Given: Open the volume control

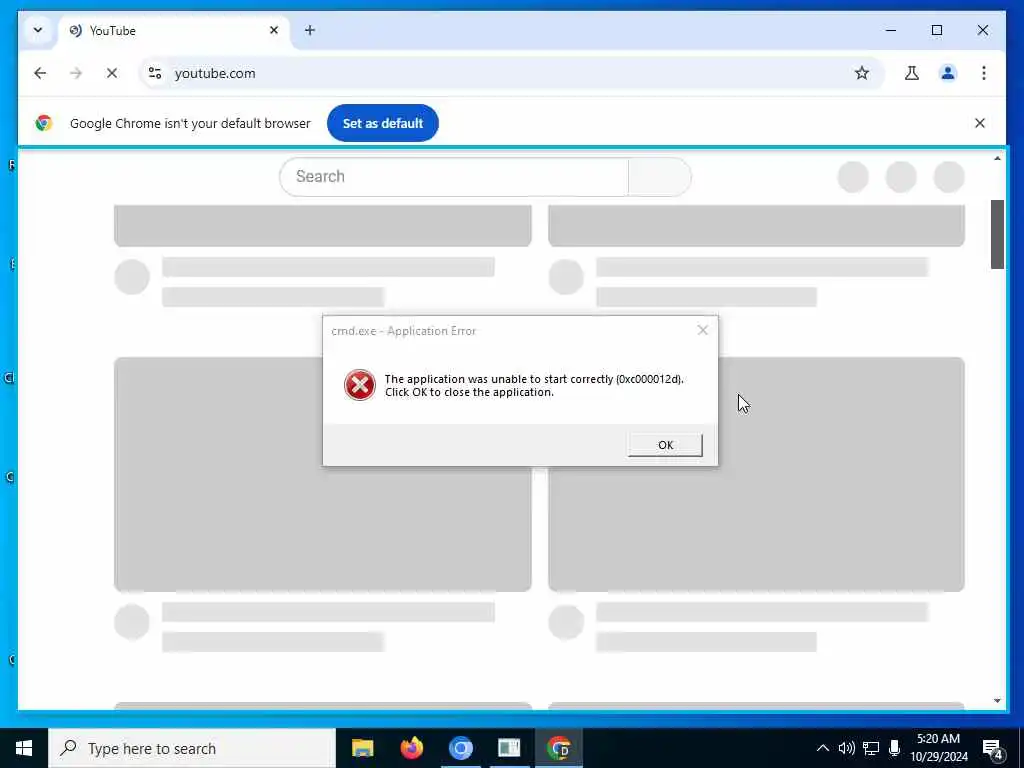Looking at the screenshot, I should point(846,748).
